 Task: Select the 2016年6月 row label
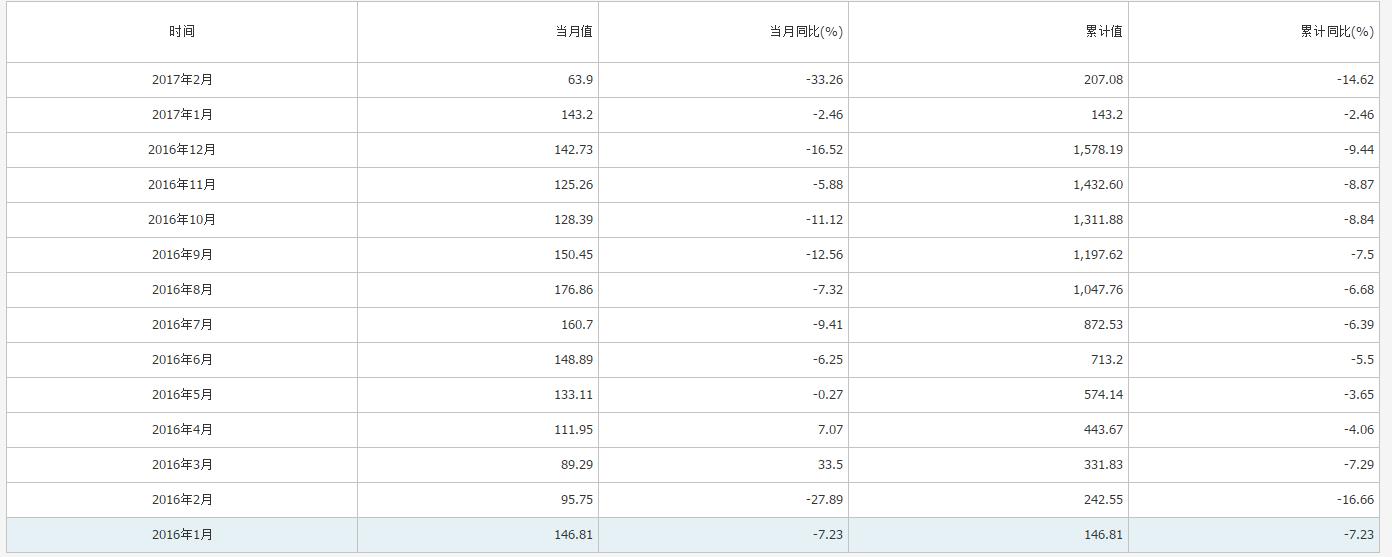(x=182, y=360)
